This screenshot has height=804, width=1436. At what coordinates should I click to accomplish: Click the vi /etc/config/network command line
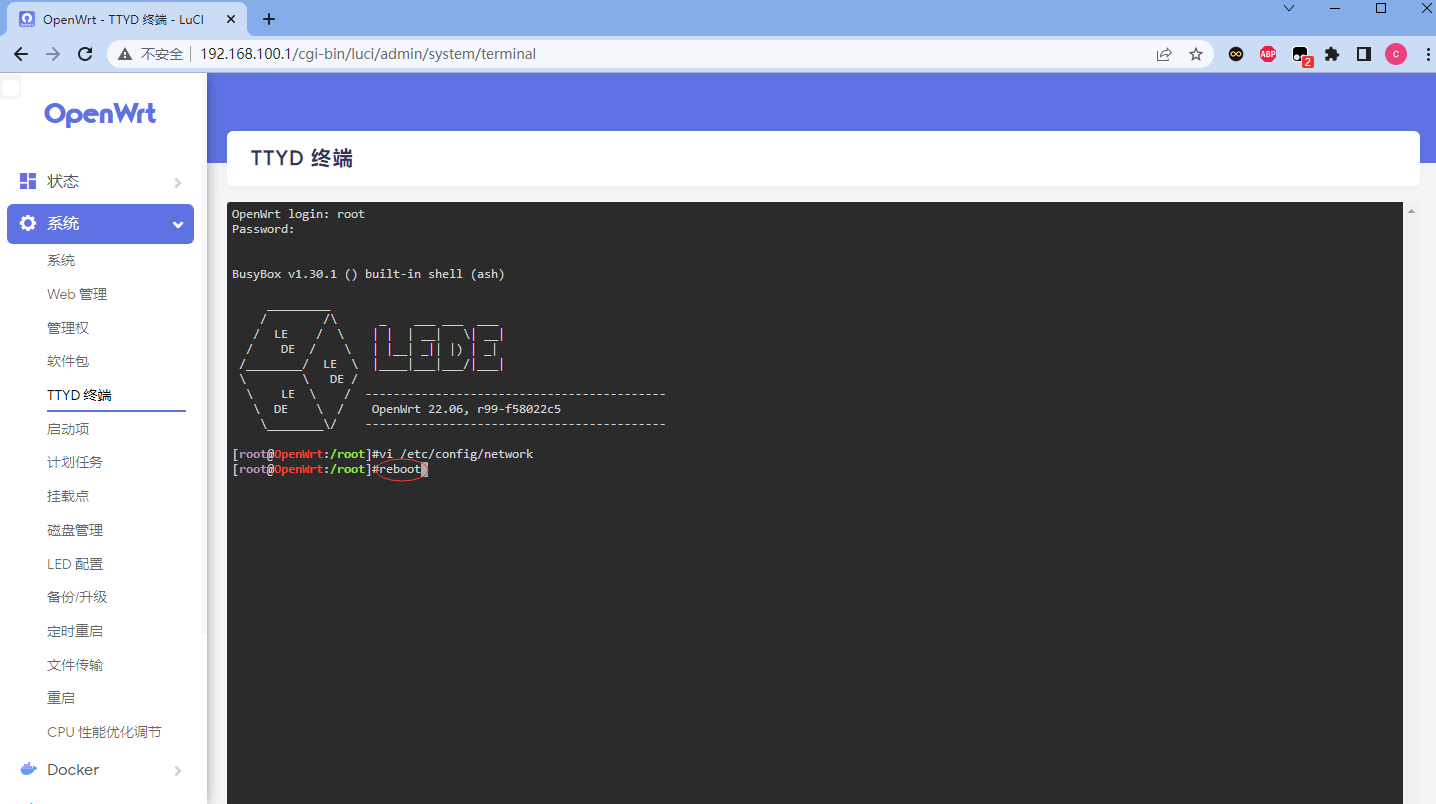(x=456, y=454)
